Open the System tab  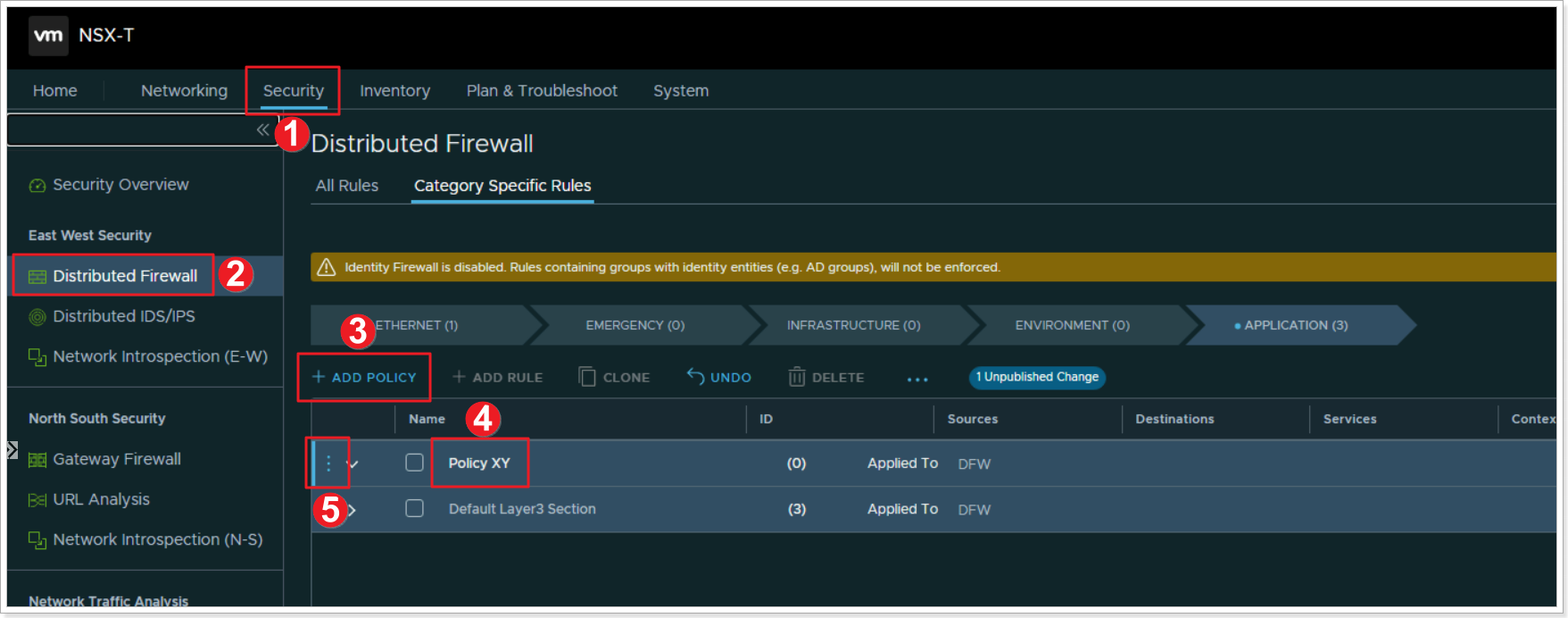tap(681, 90)
